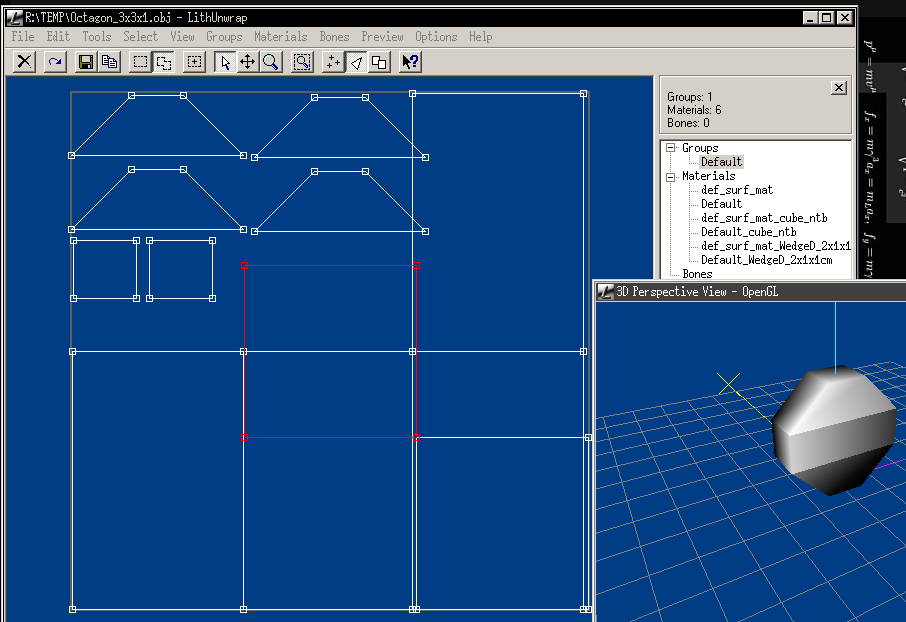Open the Groups menu

click(x=224, y=37)
